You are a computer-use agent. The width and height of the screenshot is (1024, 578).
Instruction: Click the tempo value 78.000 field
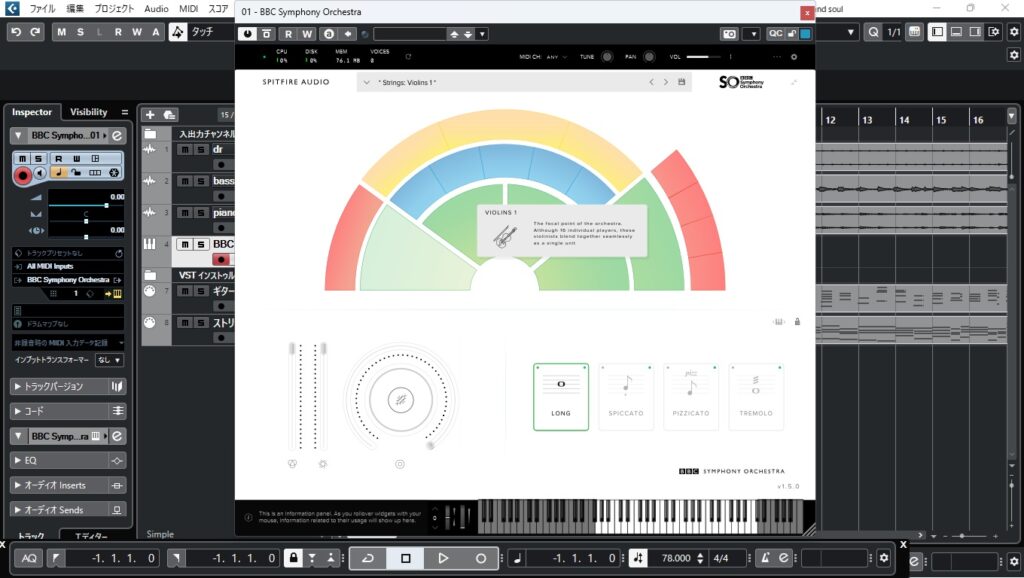click(x=677, y=558)
